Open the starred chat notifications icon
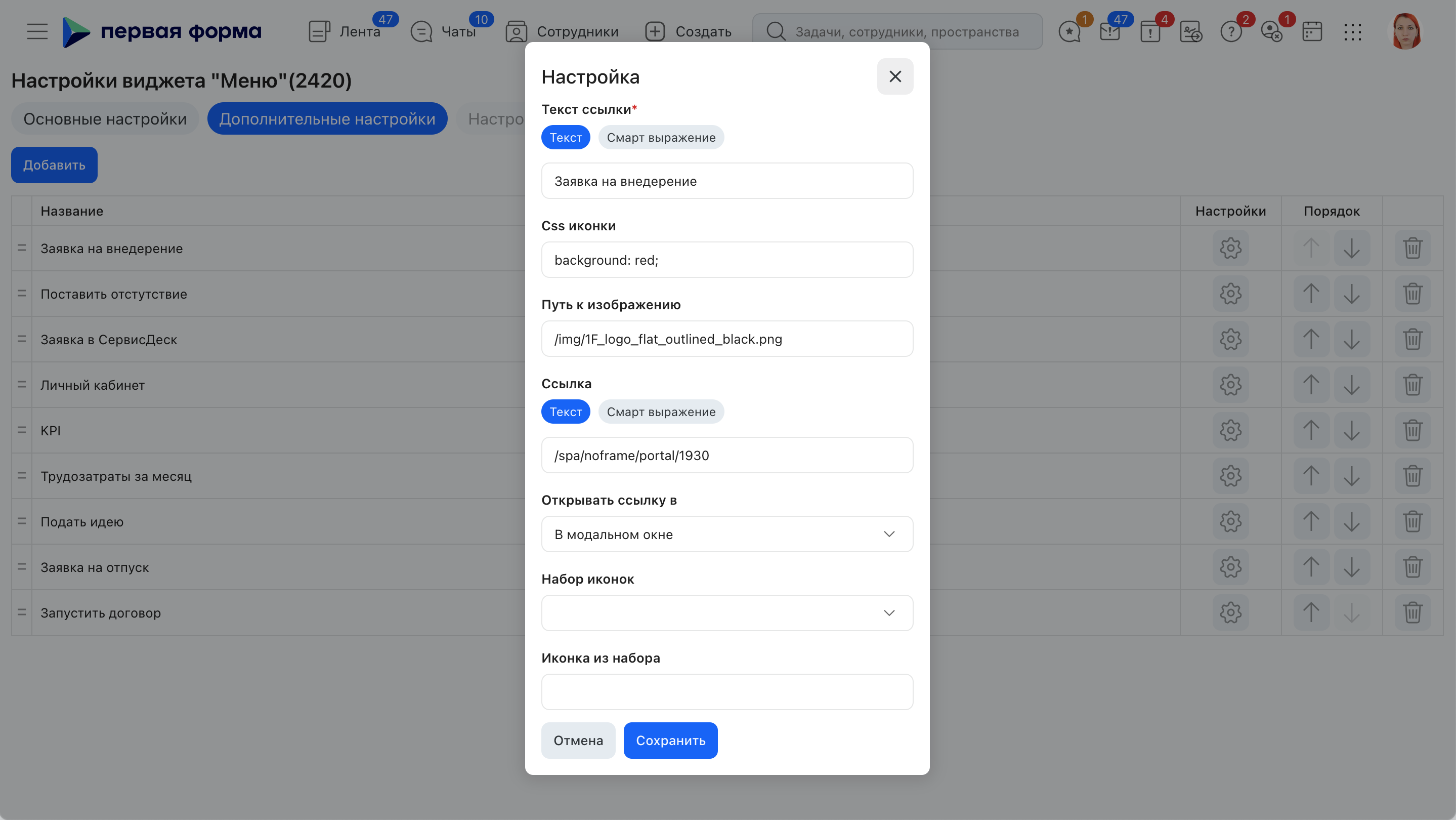Image resolution: width=1456 pixels, height=820 pixels. (1069, 32)
